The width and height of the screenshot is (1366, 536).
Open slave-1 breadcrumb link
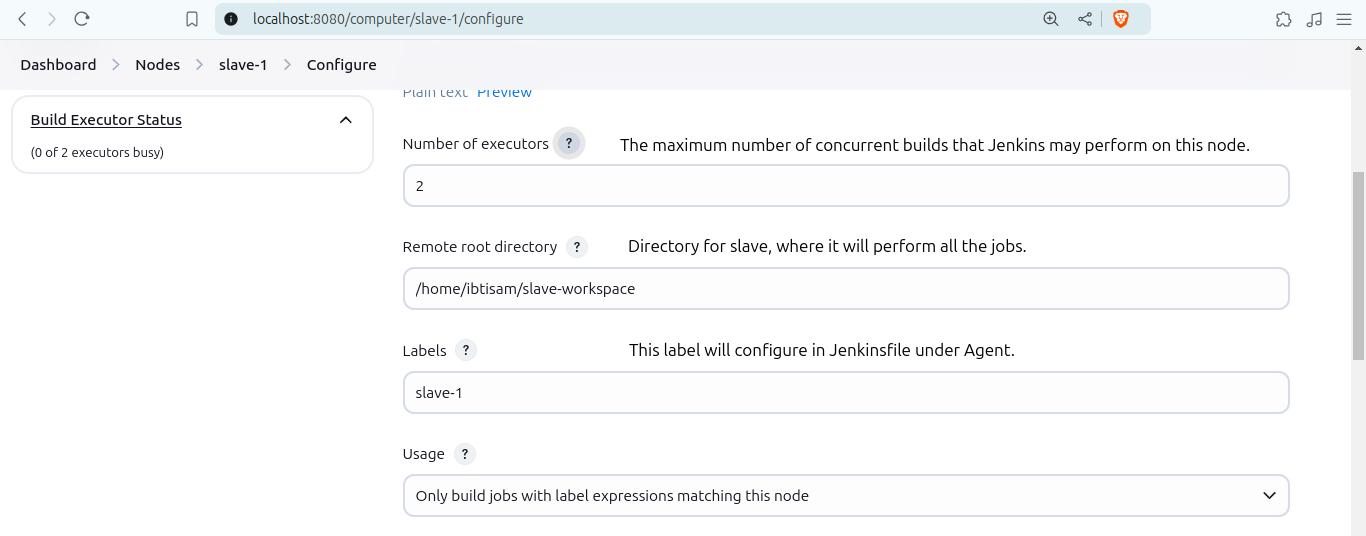(x=243, y=65)
